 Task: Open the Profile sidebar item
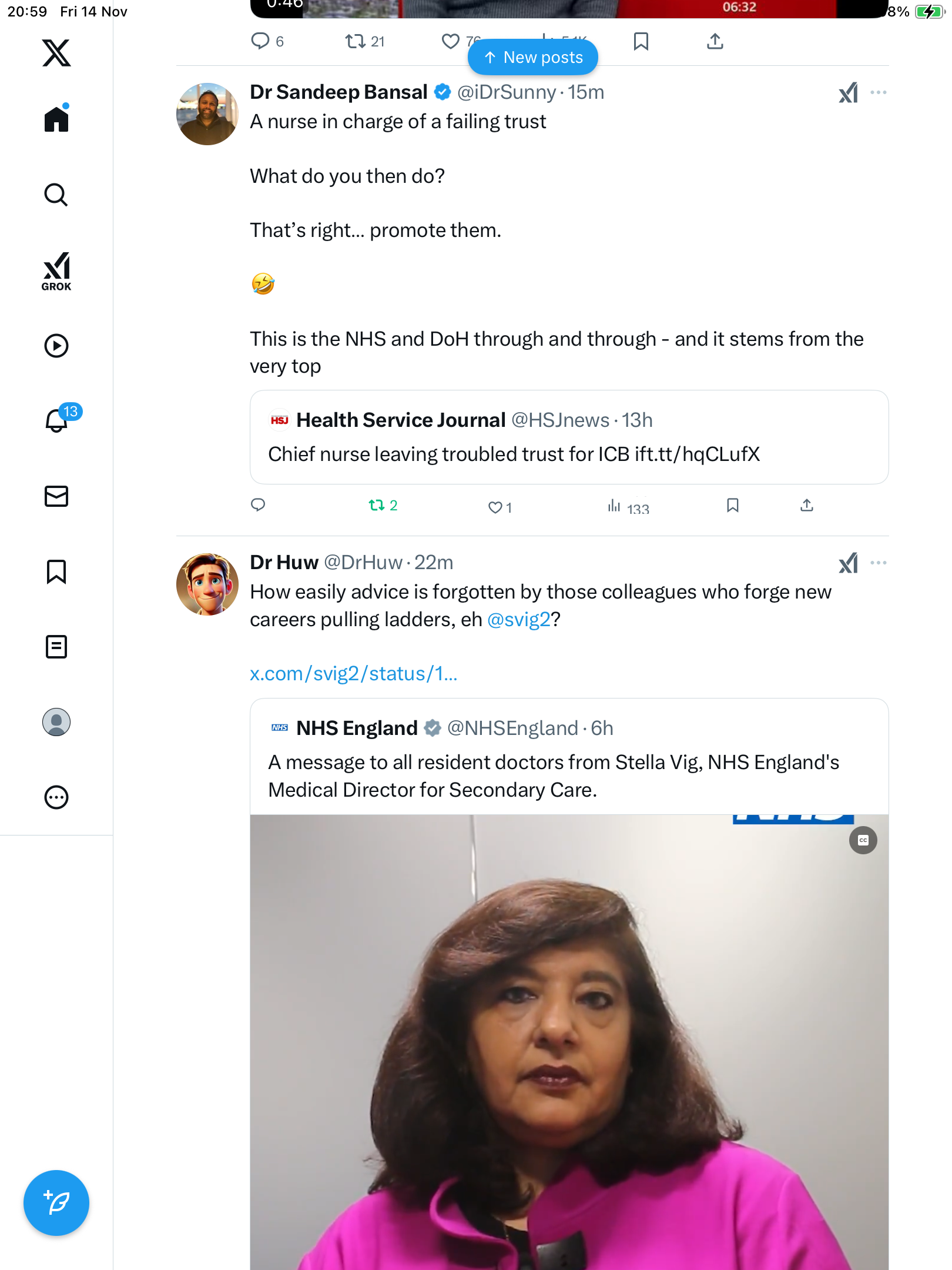tap(56, 722)
